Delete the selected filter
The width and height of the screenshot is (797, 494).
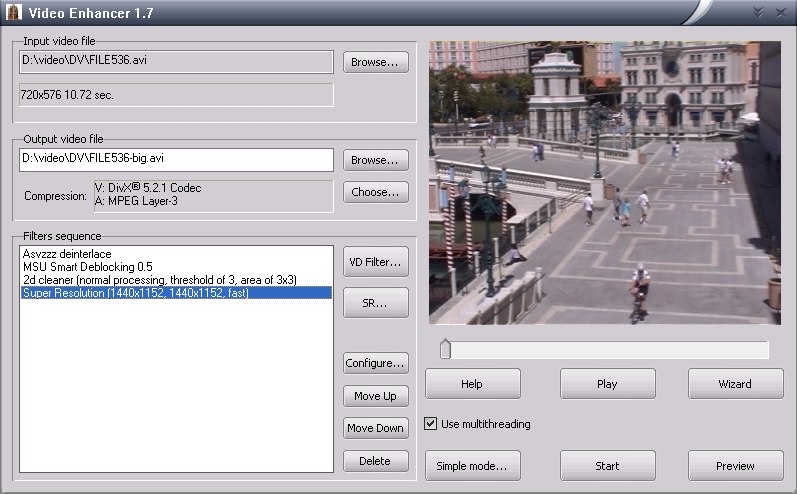coord(376,461)
